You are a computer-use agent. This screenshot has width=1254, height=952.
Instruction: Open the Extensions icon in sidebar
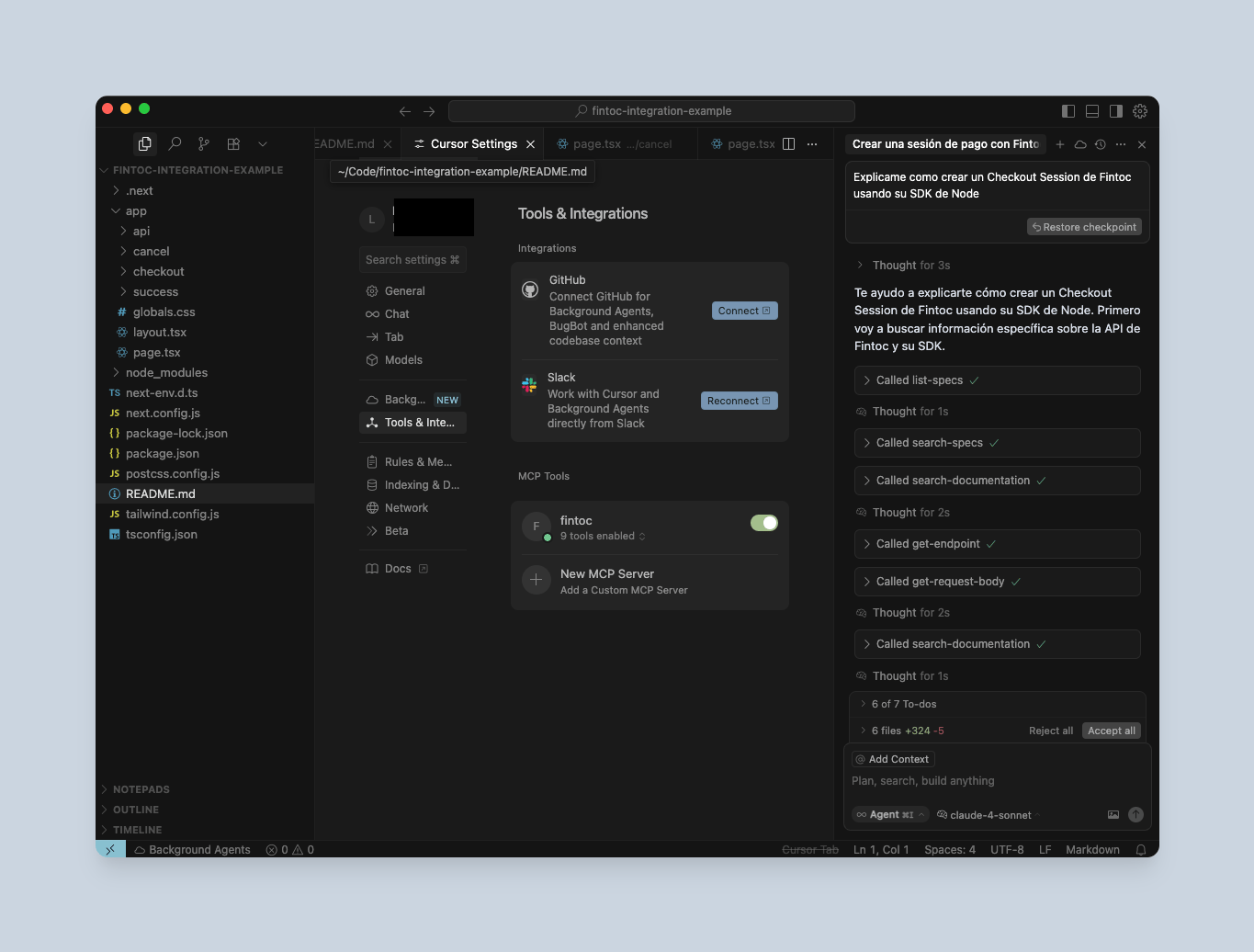[233, 144]
